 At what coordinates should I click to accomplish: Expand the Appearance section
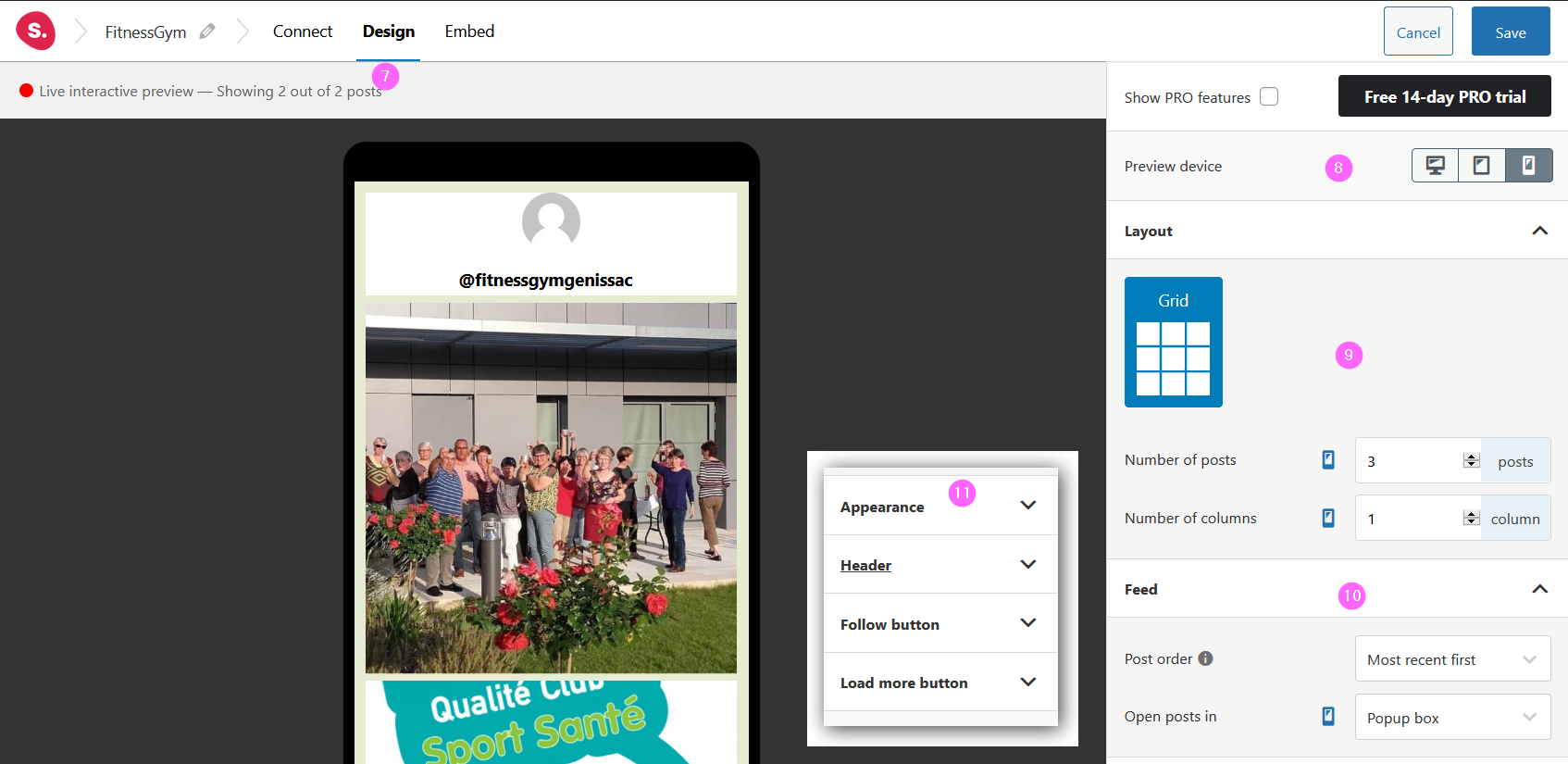940,506
